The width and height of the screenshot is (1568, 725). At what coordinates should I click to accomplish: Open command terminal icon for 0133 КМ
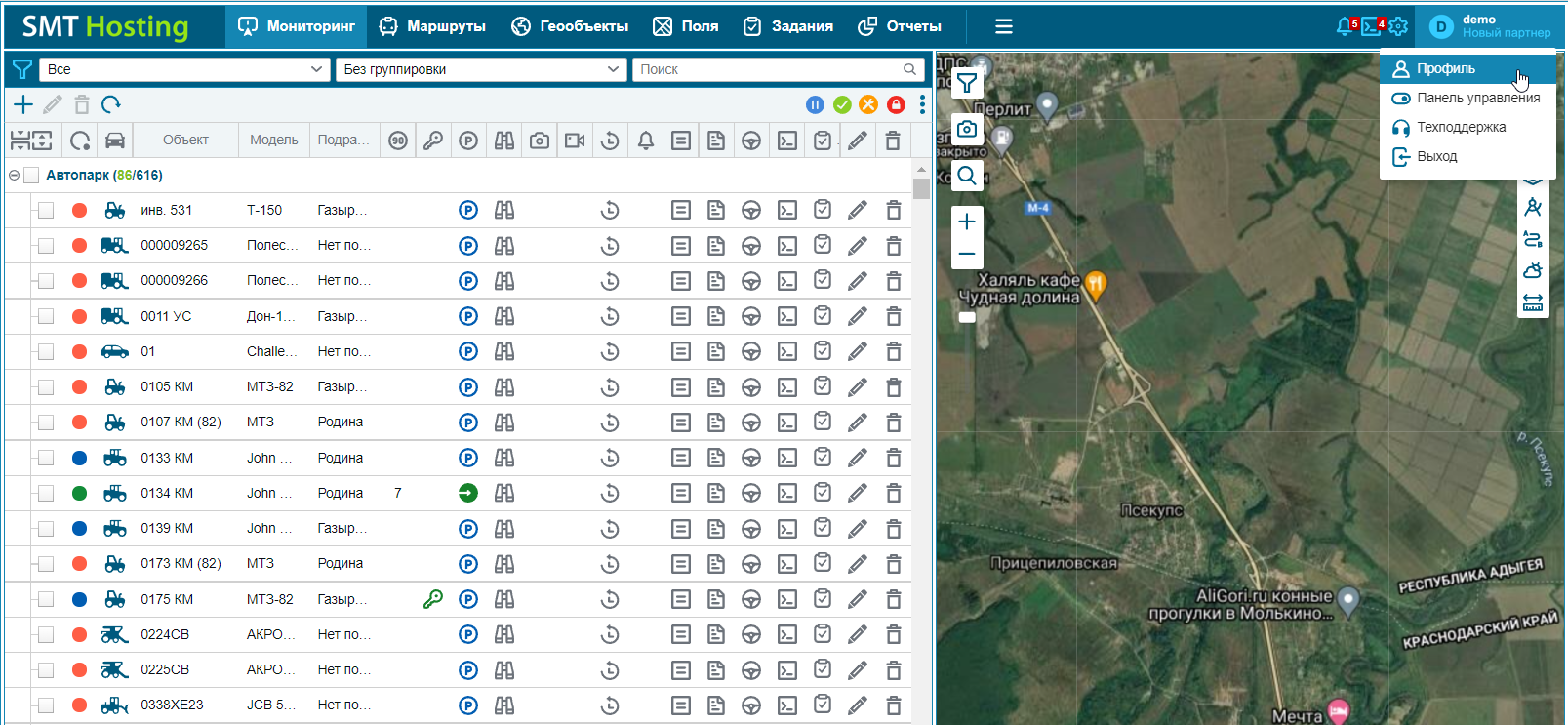(x=787, y=458)
